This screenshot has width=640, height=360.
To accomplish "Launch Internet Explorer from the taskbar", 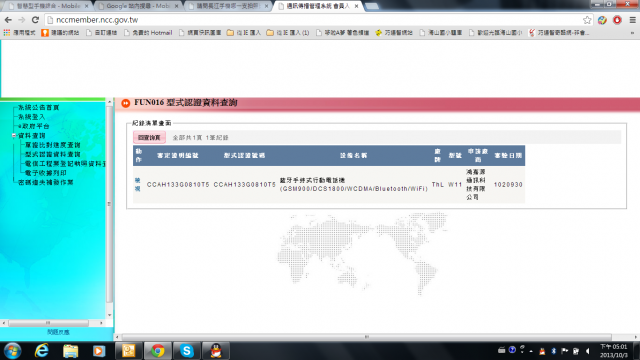I will pyautogui.click(x=42, y=351).
